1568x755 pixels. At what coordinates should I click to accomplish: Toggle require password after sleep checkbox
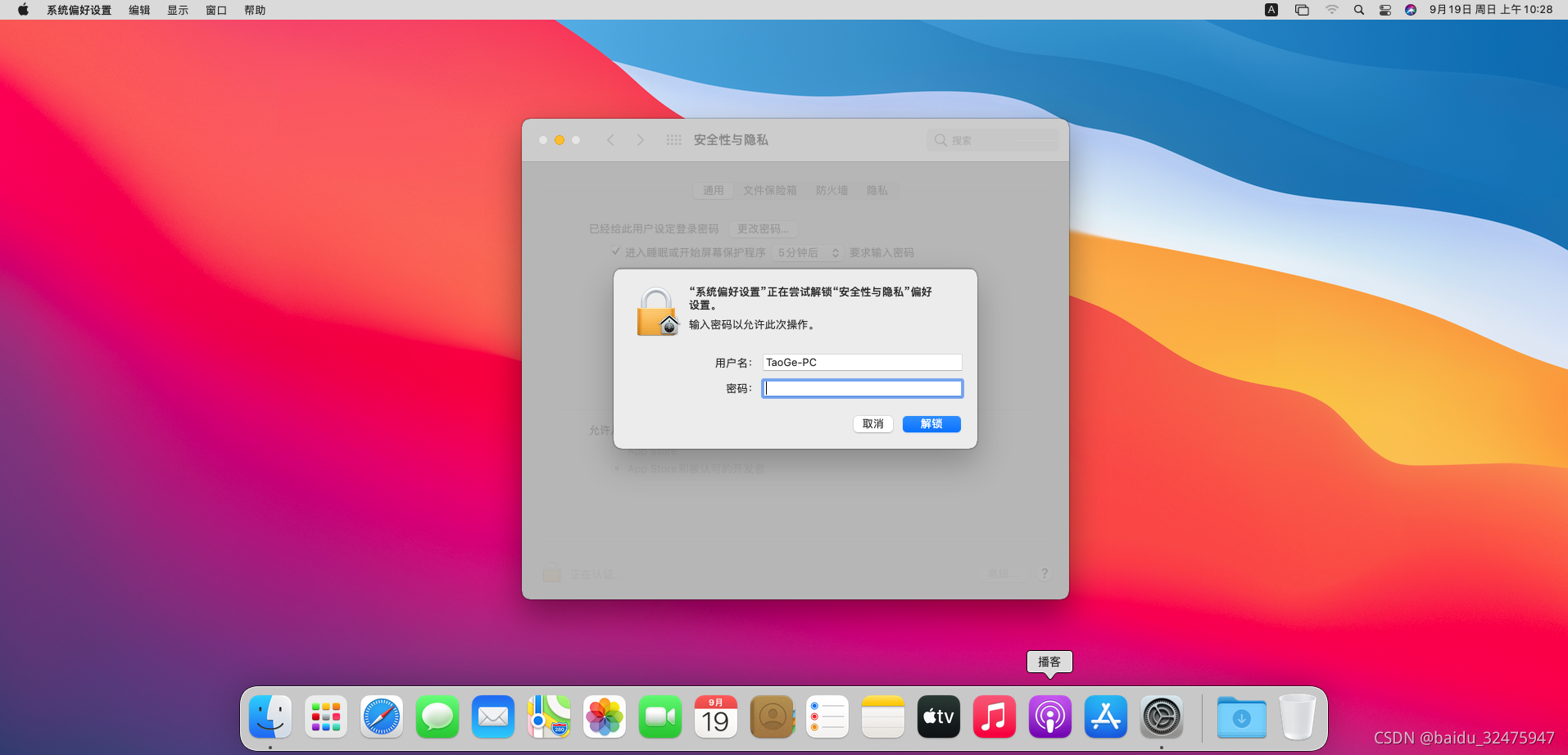tap(615, 251)
